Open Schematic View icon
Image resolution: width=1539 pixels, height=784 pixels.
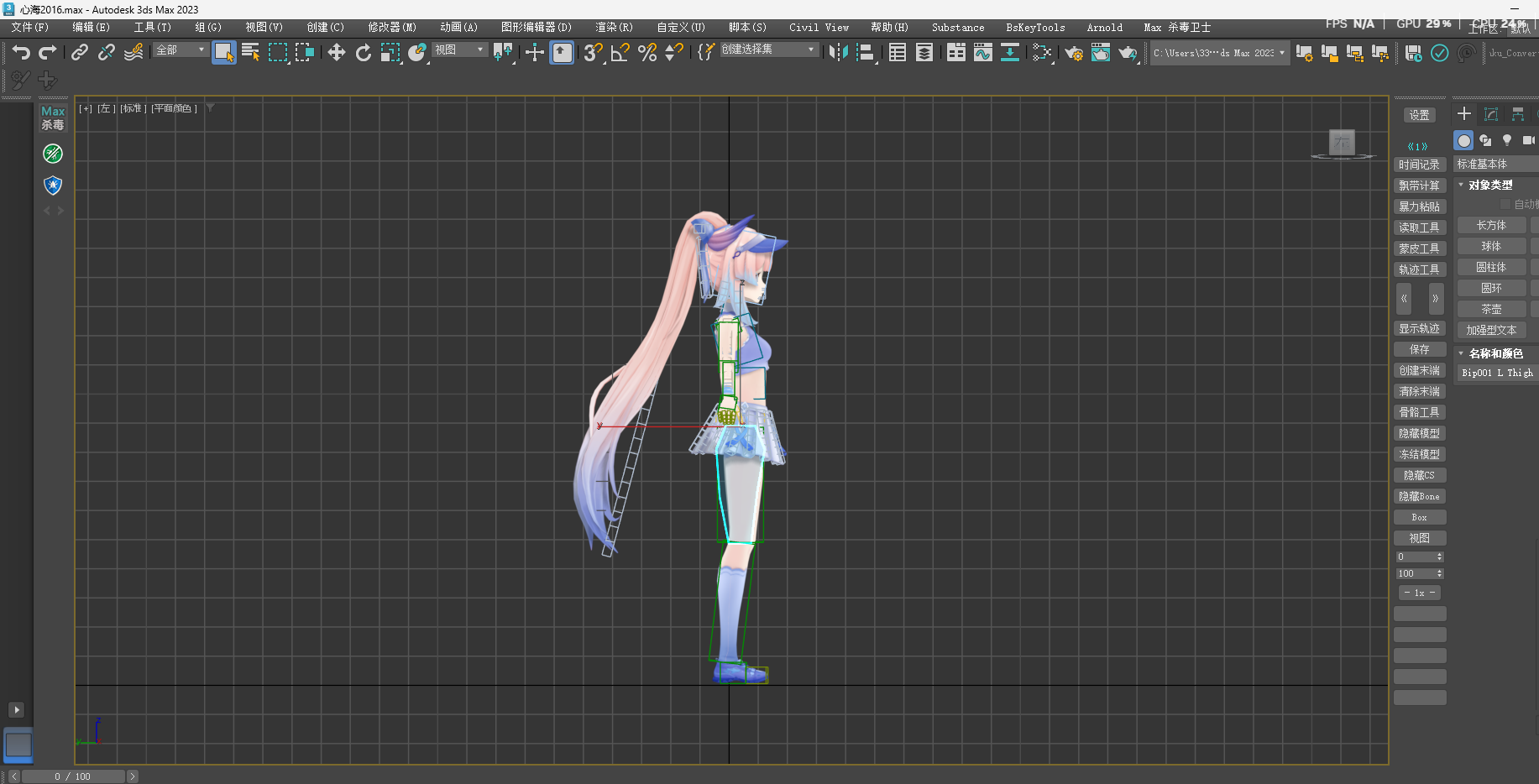click(1010, 53)
